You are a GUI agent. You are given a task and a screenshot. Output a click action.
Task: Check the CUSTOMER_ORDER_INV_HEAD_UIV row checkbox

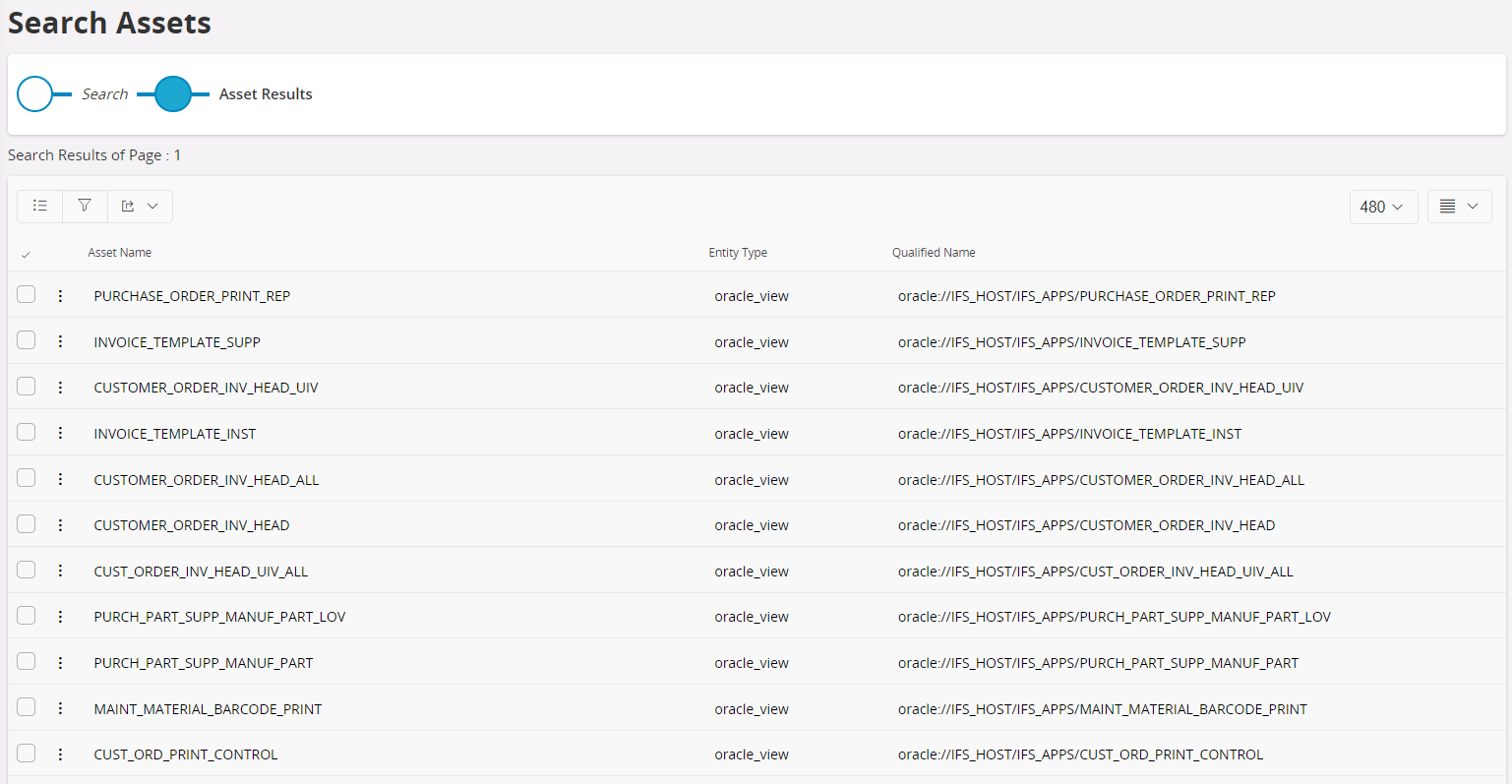click(x=27, y=386)
